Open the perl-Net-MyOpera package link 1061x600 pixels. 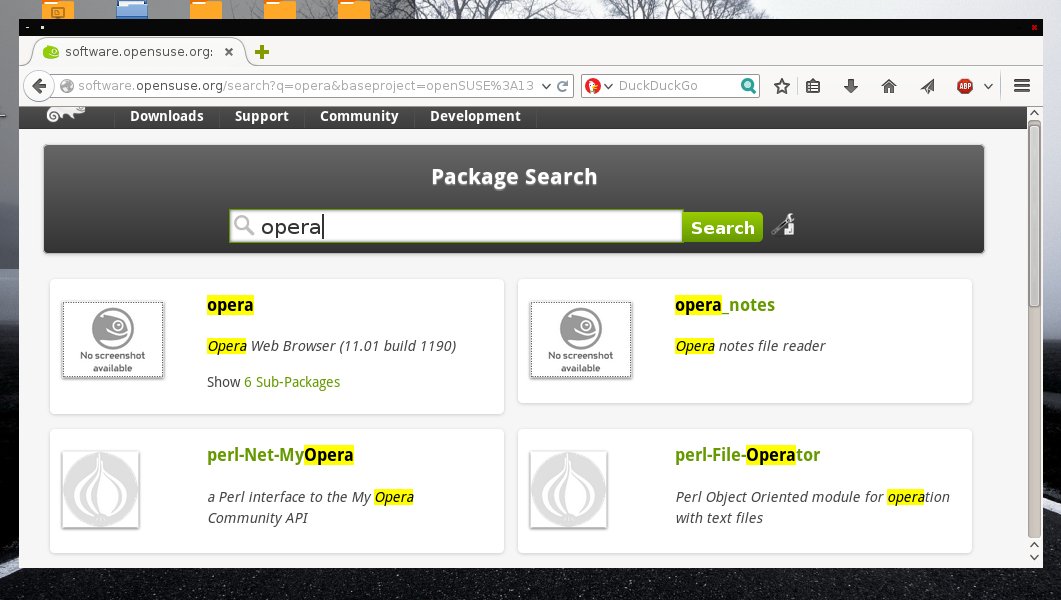tap(280, 455)
